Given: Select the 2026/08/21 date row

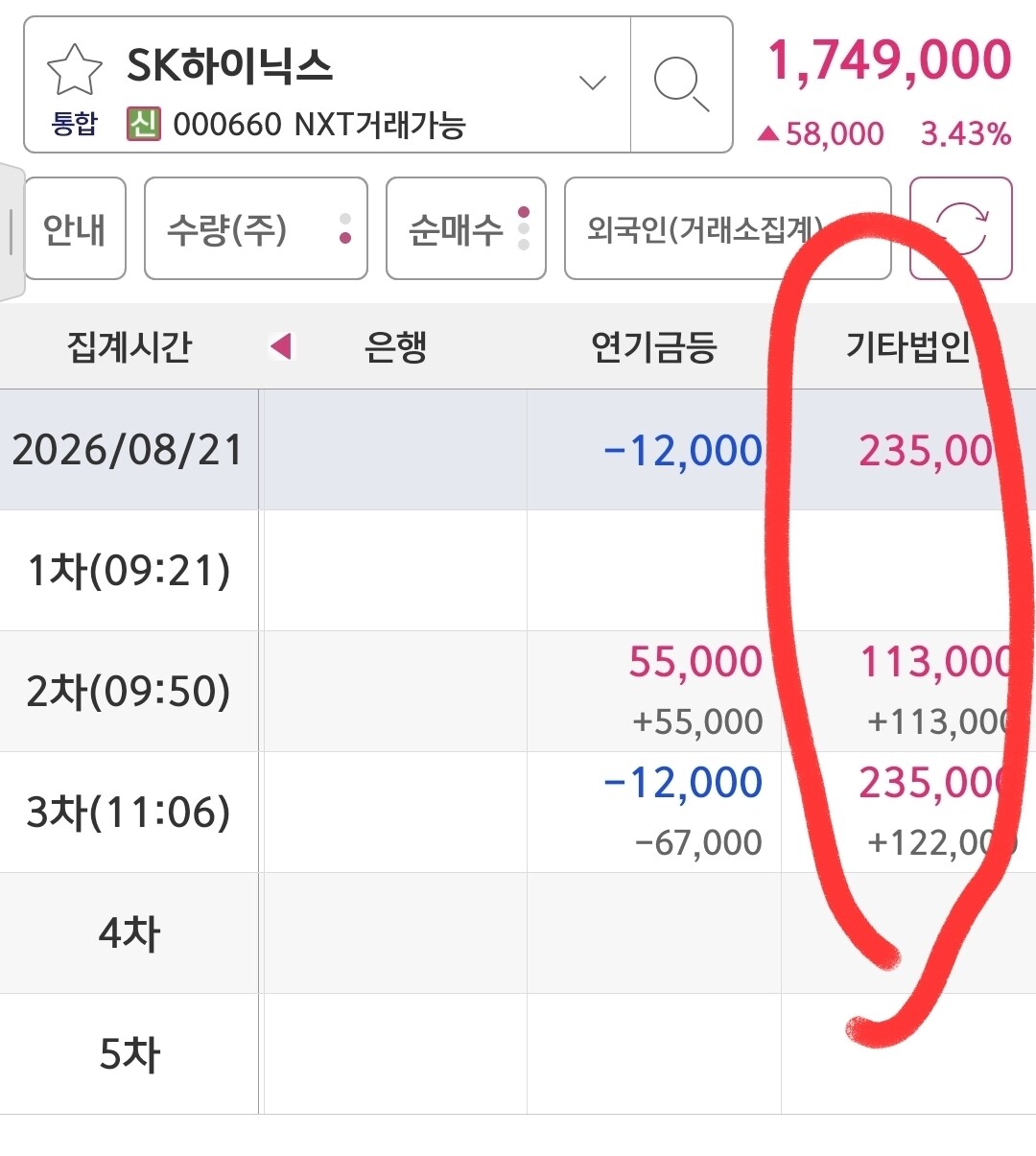Looking at the screenshot, I should pyautogui.click(x=518, y=449).
